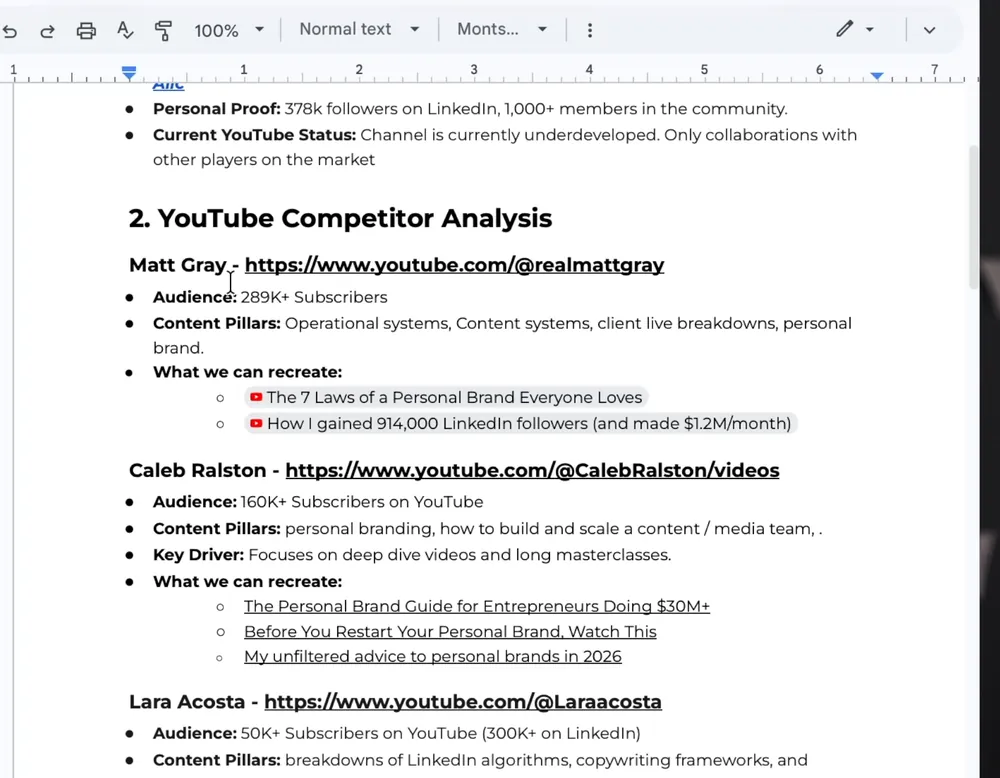1000x778 pixels.
Task: Activate the Paint format roller icon
Action: coord(163,31)
